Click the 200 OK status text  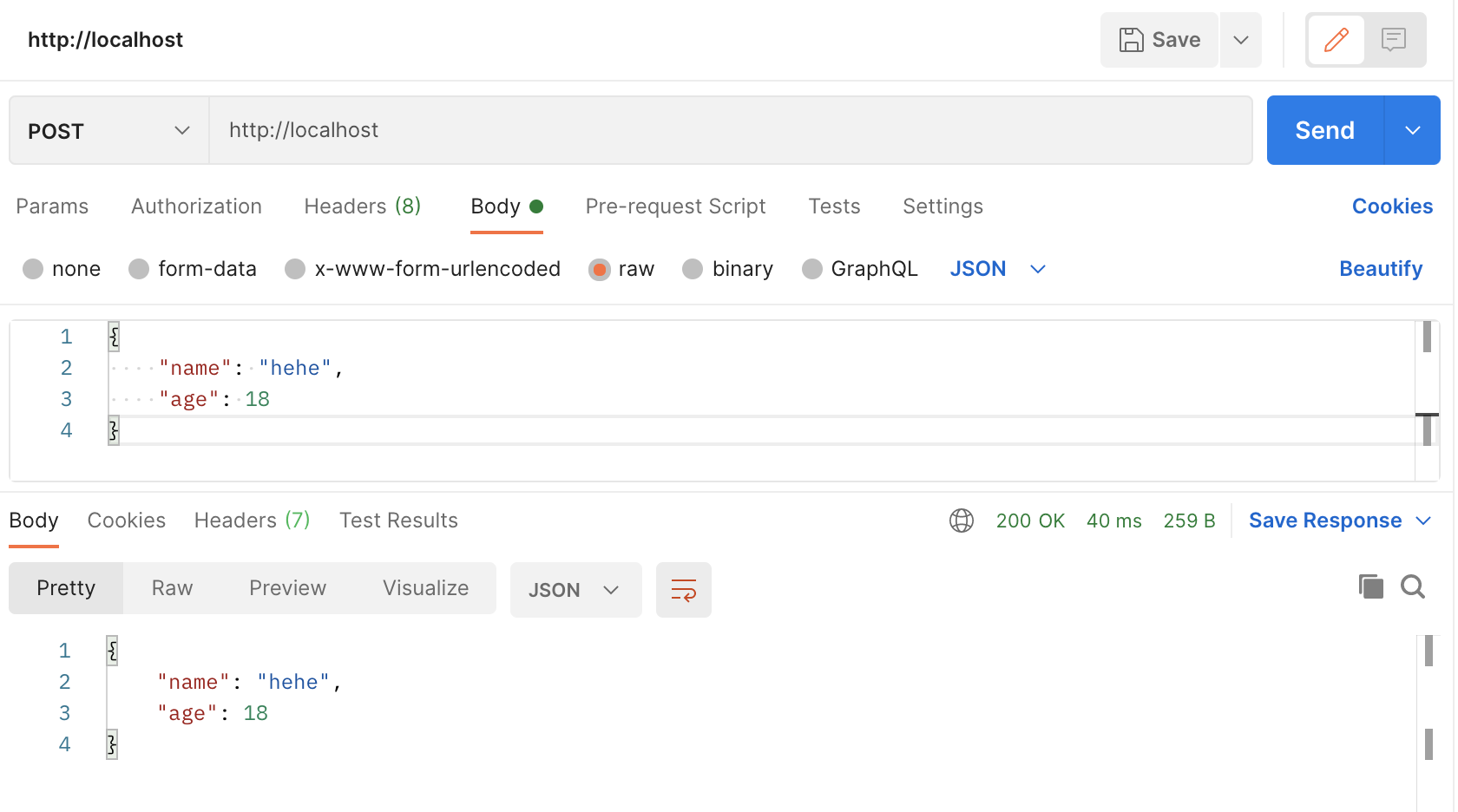(1030, 521)
